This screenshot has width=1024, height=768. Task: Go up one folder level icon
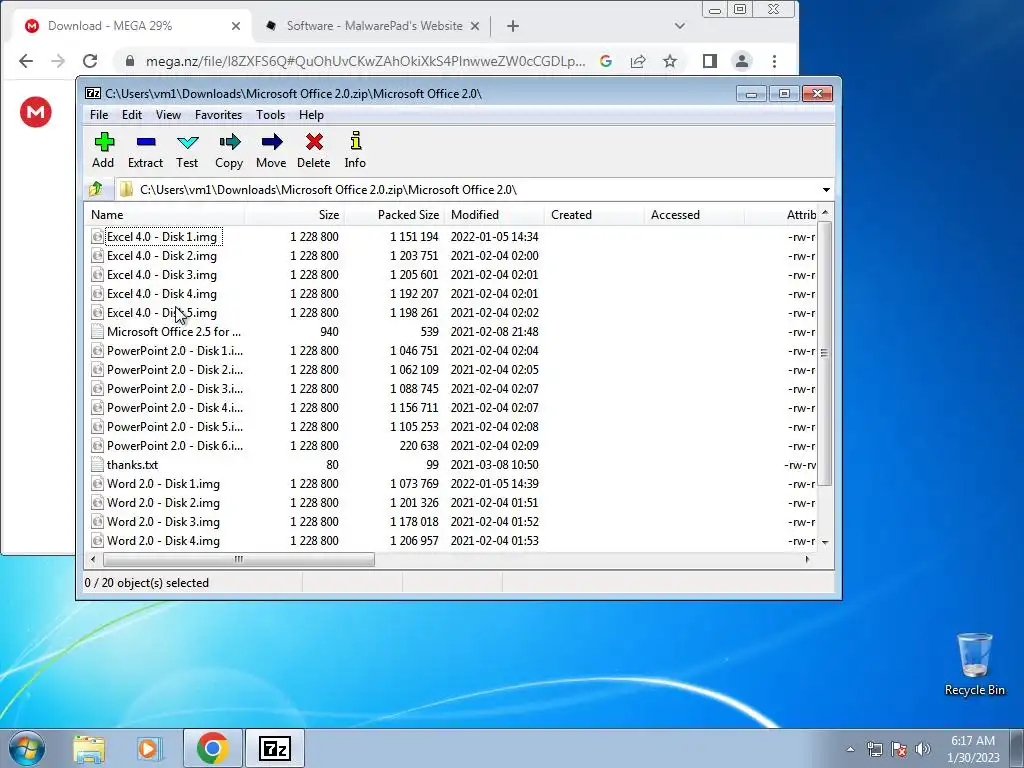(x=96, y=189)
